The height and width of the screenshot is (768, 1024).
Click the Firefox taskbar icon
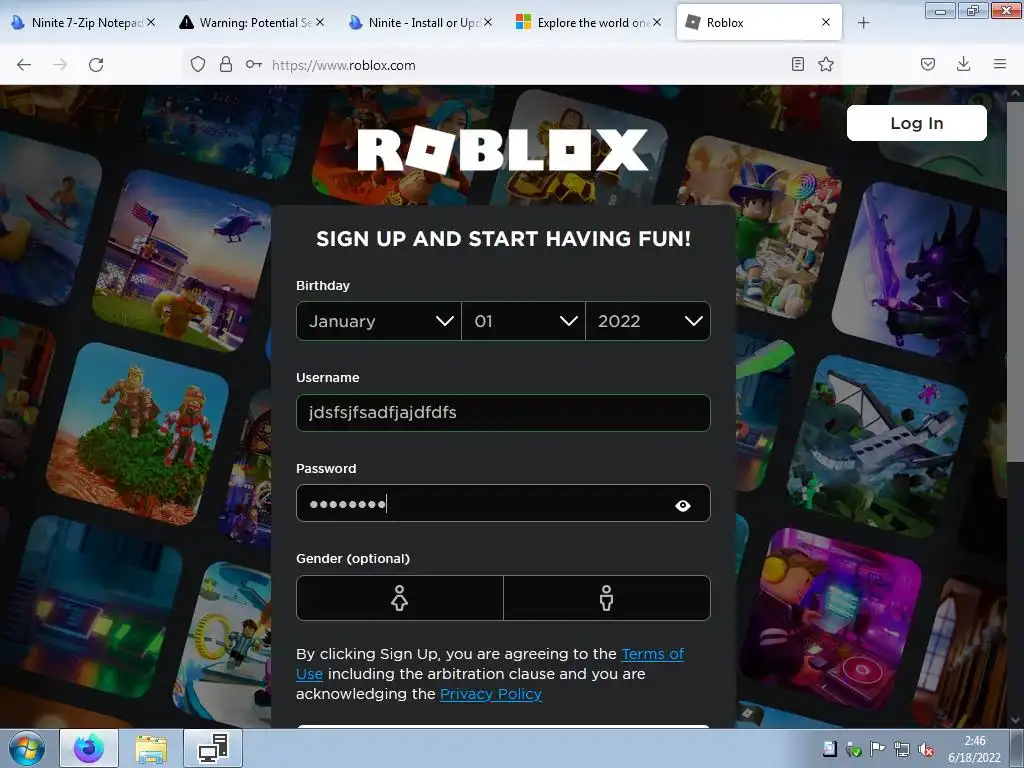coord(89,748)
